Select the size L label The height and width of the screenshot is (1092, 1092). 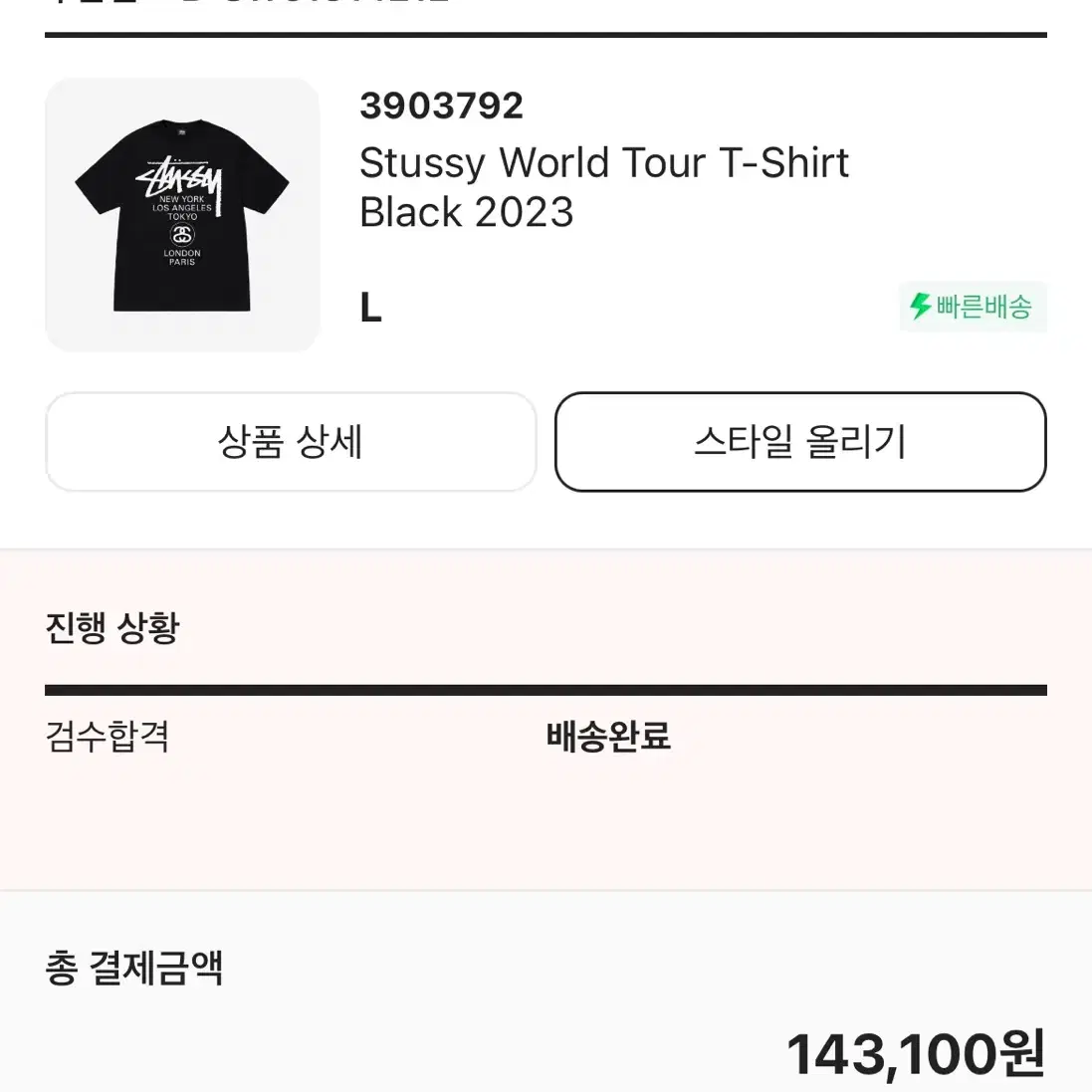pyautogui.click(x=370, y=308)
